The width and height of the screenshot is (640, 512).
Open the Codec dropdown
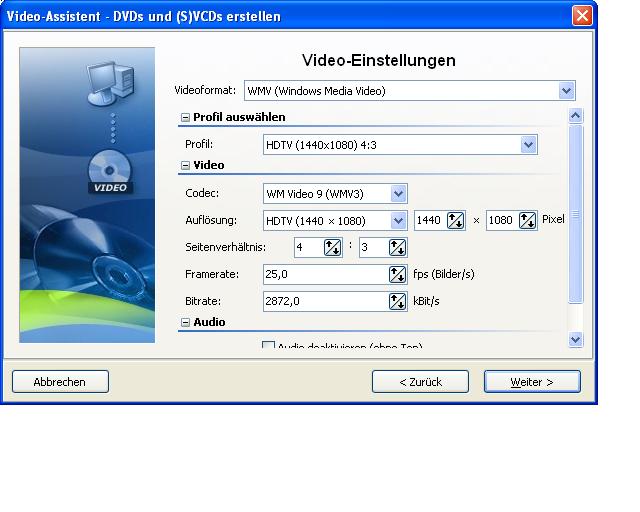pyautogui.click(x=398, y=193)
